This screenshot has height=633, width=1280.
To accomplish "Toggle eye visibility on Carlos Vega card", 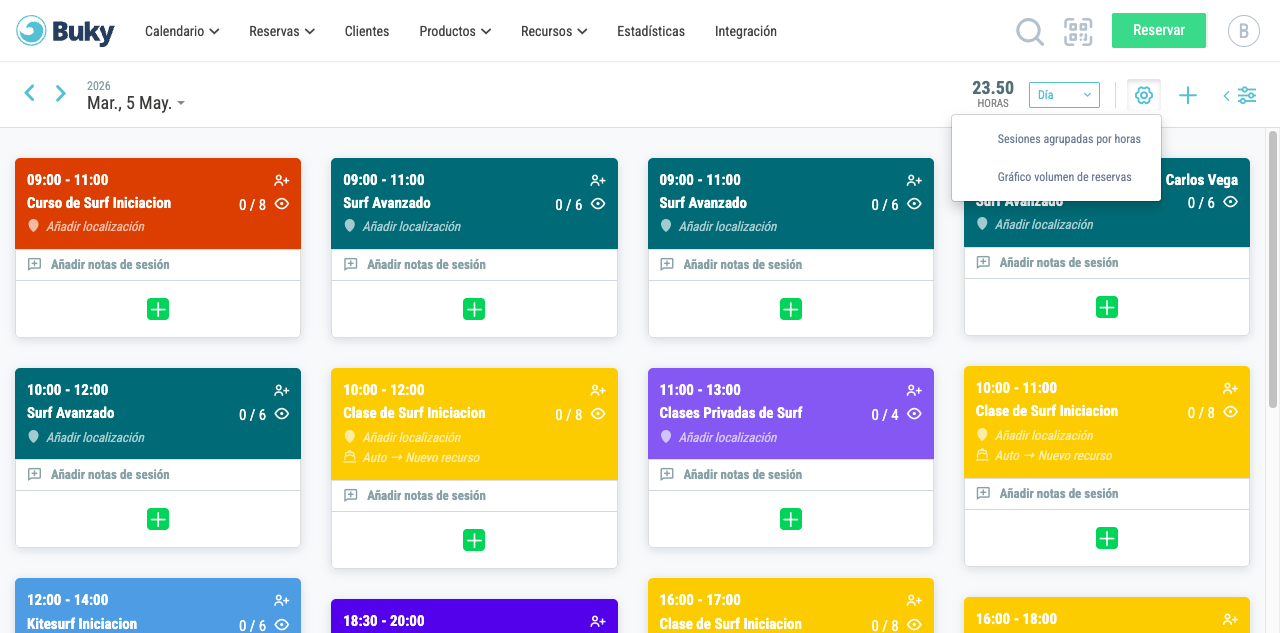I will [1230, 201].
